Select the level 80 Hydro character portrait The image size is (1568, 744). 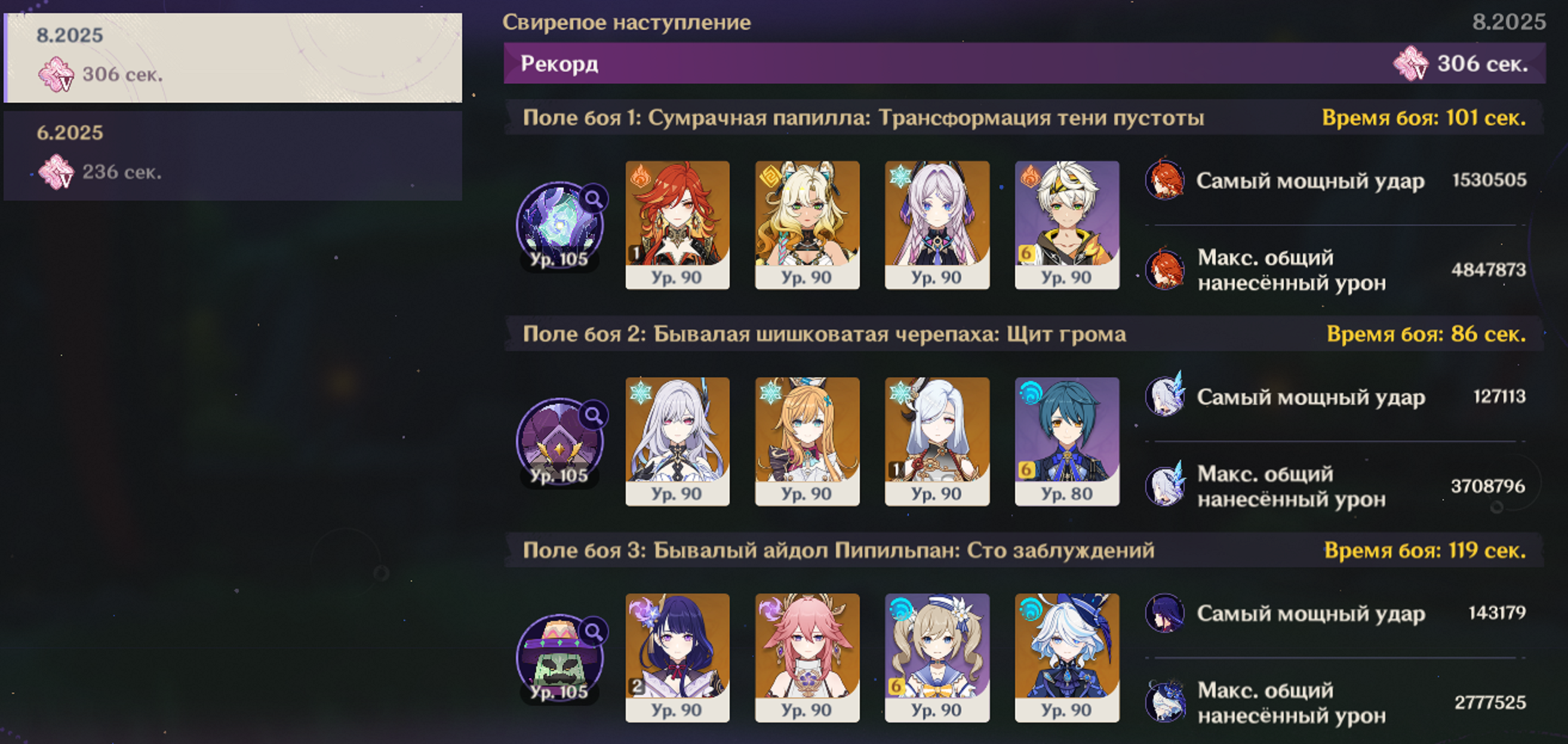(1066, 441)
